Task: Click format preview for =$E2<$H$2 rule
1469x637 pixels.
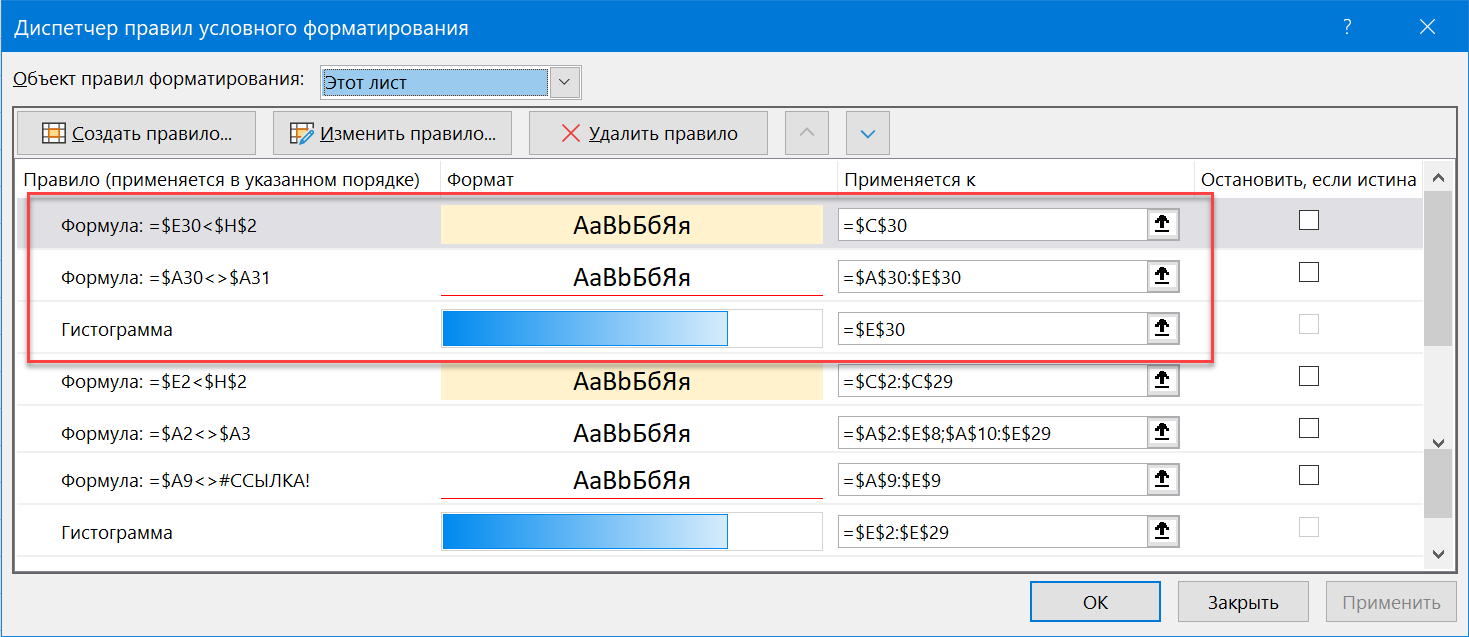Action: point(632,381)
